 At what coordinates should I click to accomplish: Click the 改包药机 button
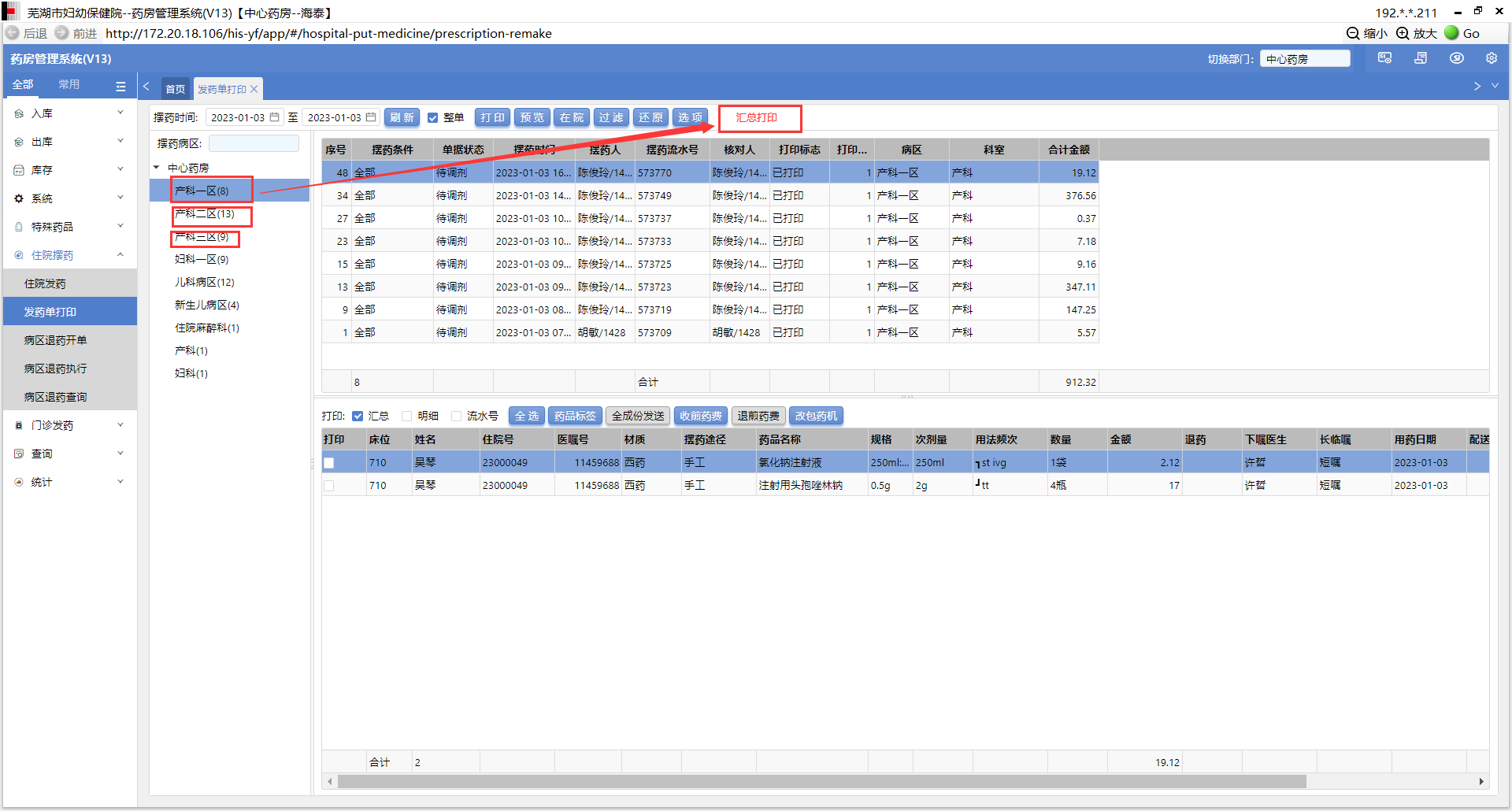click(816, 416)
